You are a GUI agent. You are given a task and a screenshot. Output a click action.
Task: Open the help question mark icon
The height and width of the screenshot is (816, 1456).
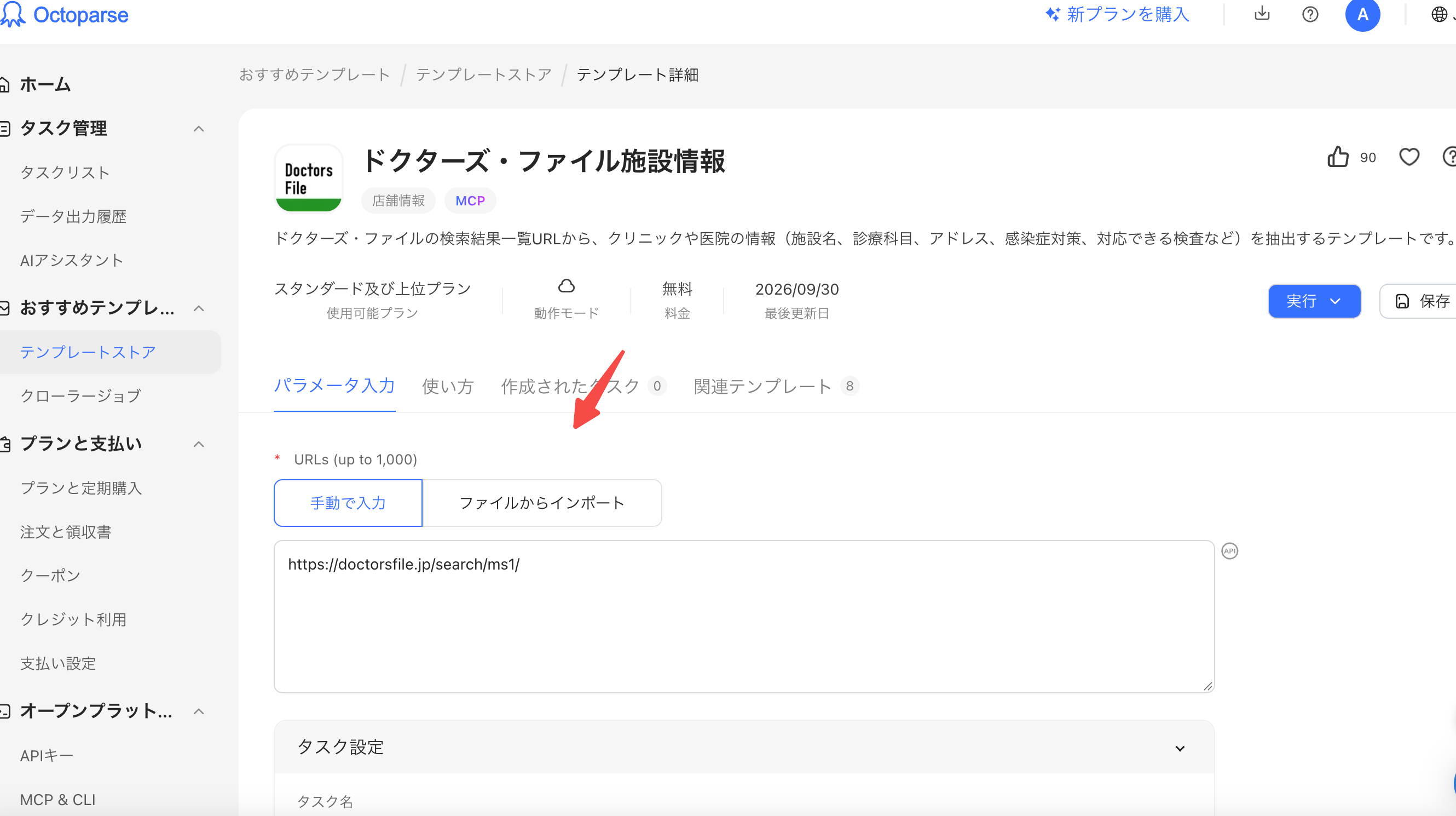click(1310, 15)
